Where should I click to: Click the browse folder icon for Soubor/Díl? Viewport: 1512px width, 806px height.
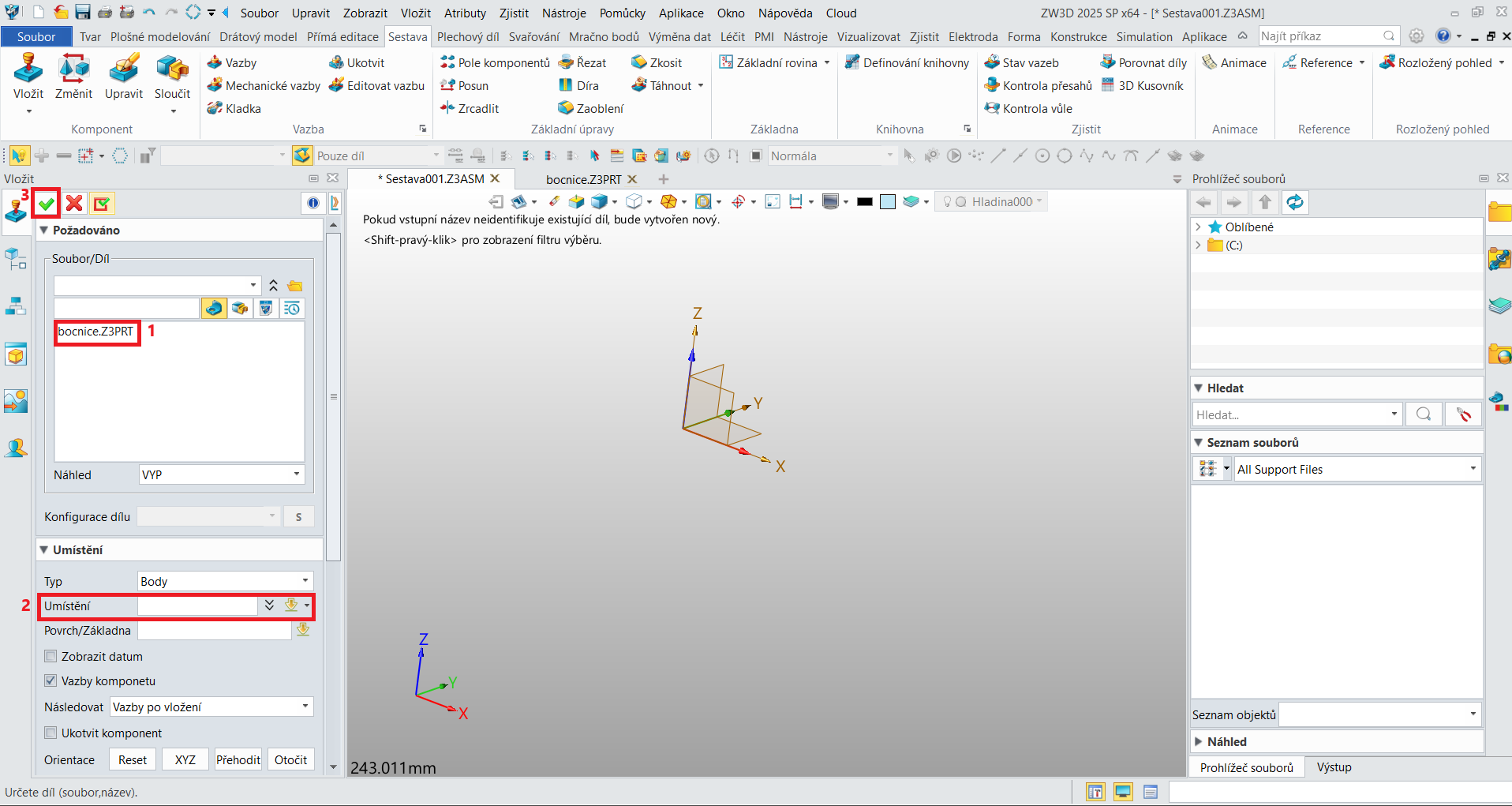(295, 286)
